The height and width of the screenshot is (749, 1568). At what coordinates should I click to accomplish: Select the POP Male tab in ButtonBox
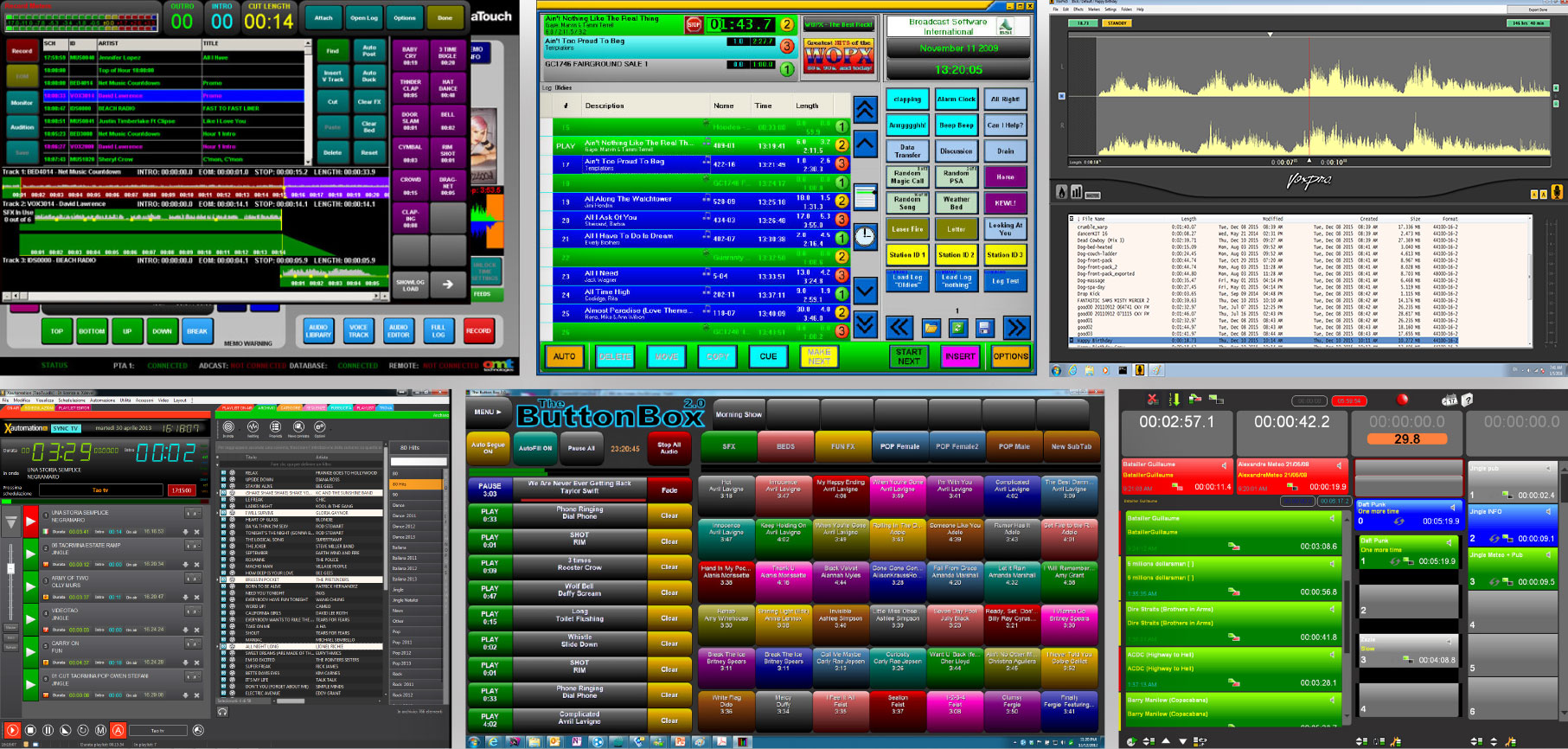click(1014, 446)
